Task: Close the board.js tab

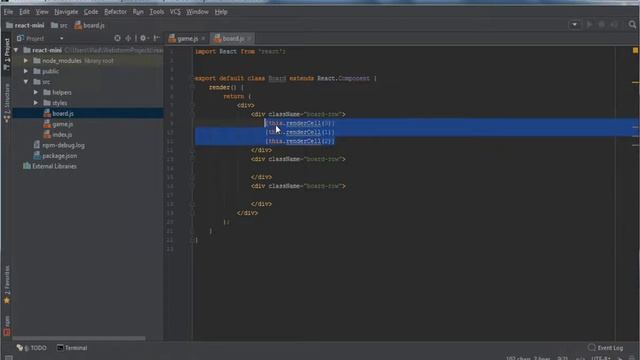Action: 249,38
